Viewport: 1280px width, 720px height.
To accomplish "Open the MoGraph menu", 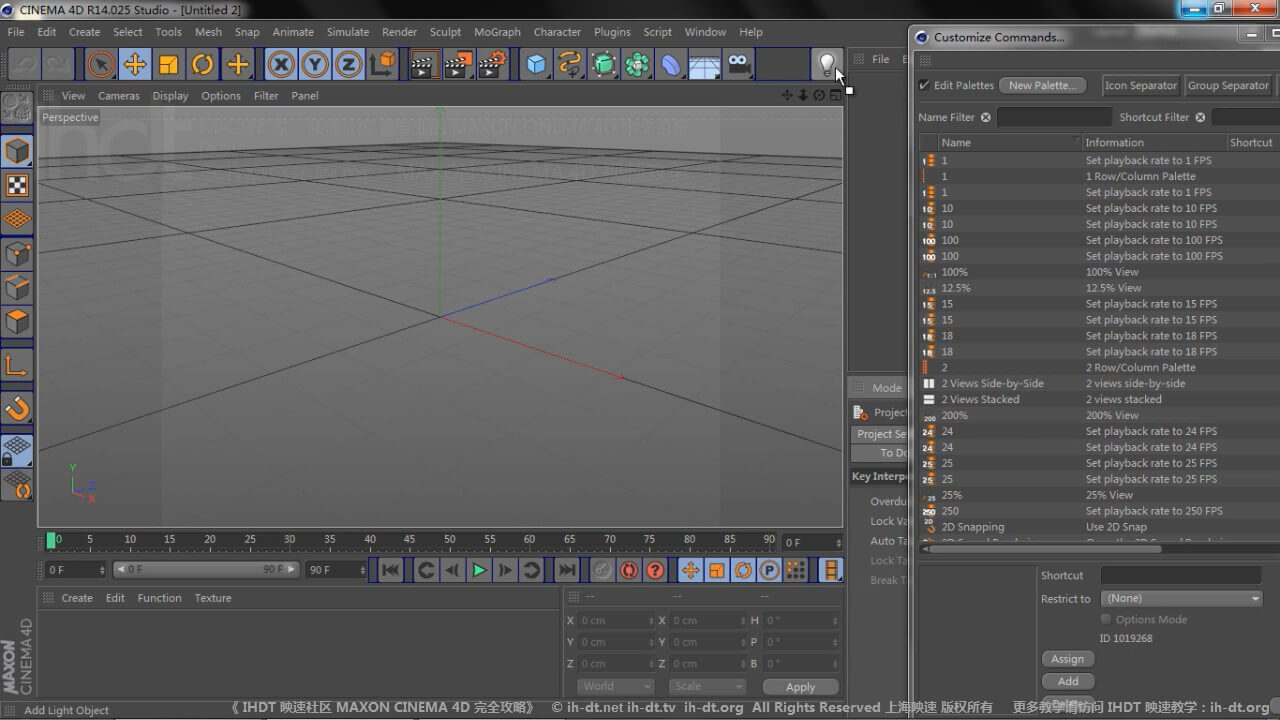I will point(497,32).
